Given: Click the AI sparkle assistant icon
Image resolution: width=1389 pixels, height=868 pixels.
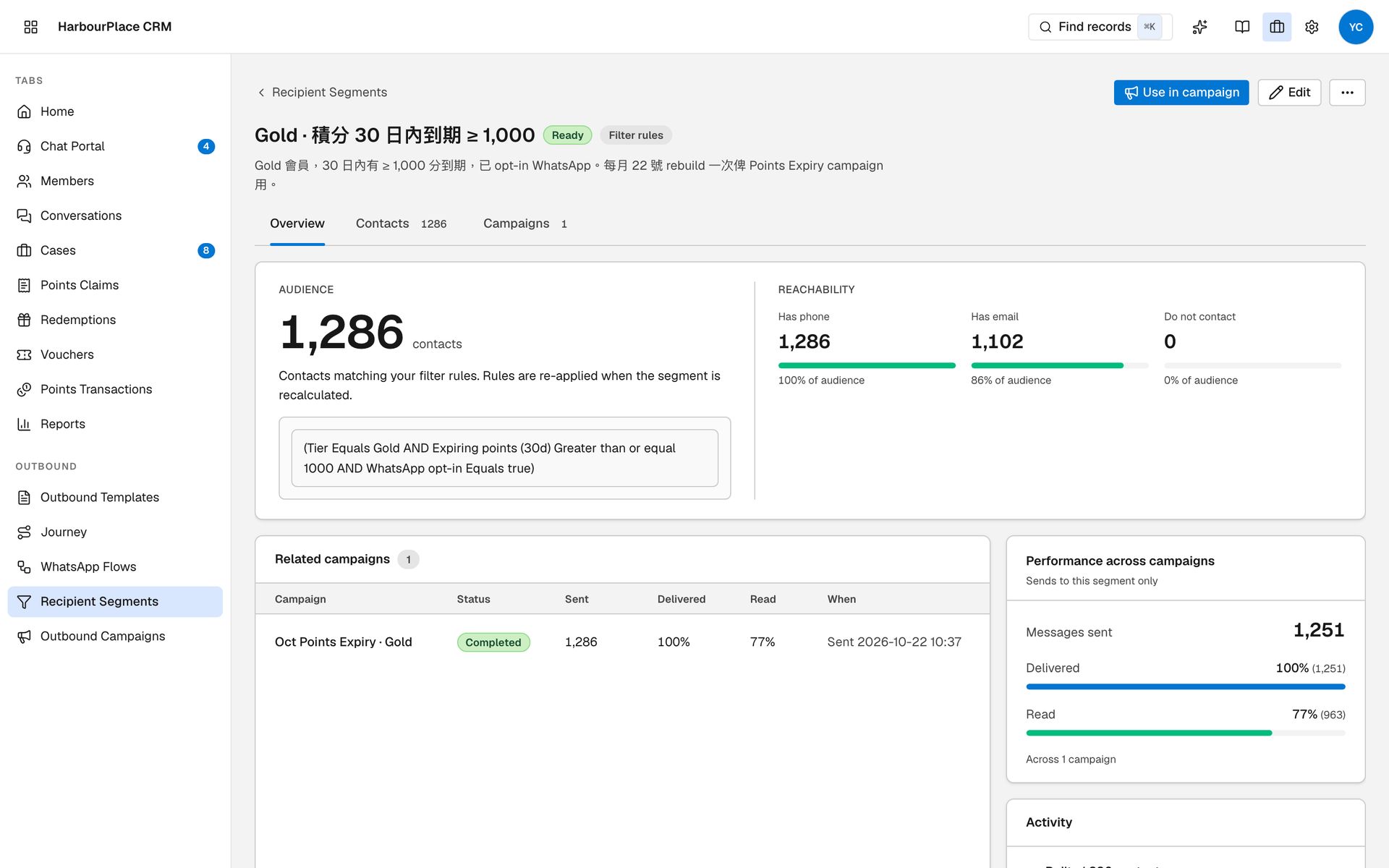Looking at the screenshot, I should click(x=1200, y=27).
